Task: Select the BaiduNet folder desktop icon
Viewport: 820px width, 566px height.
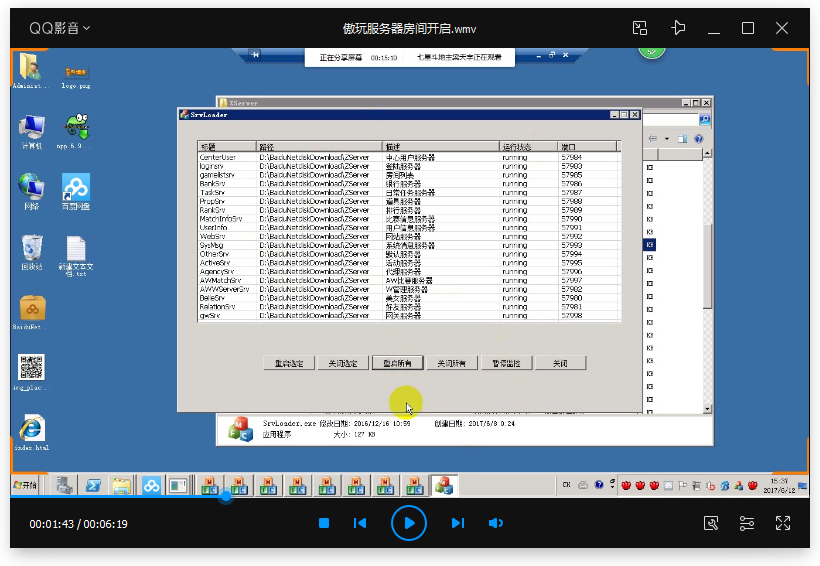Action: tap(31, 312)
